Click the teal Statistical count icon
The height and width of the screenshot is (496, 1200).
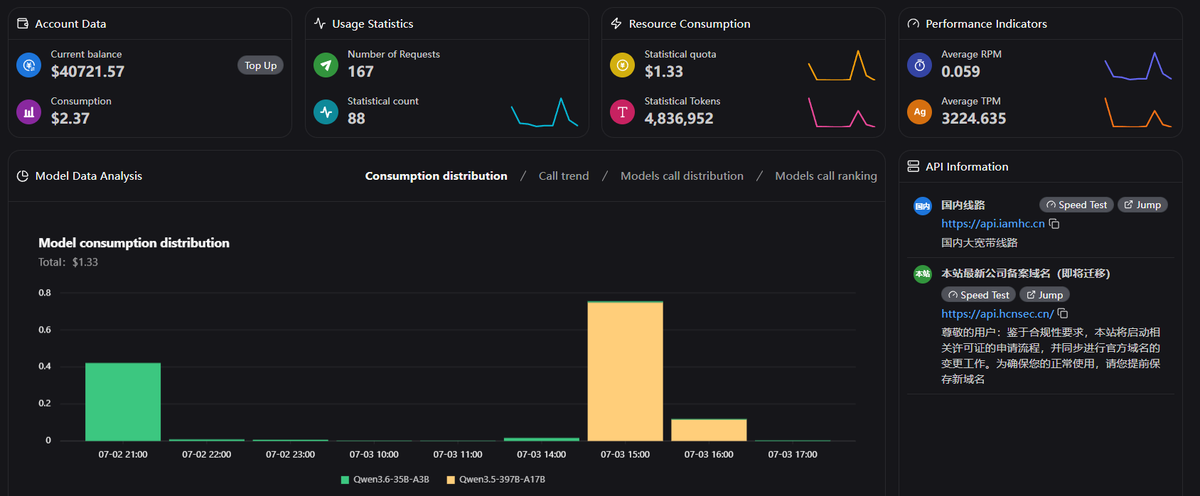pos(325,112)
